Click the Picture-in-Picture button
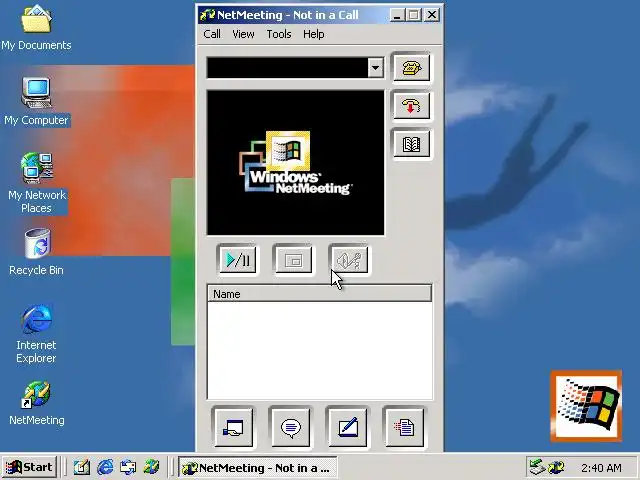This screenshot has width=640, height=480. pos(293,259)
